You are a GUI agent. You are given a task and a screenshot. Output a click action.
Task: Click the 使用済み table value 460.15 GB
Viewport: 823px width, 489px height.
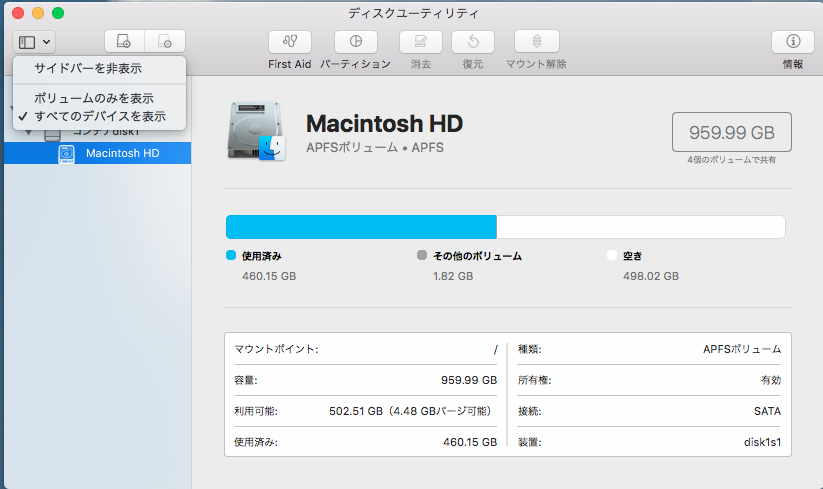click(470, 442)
